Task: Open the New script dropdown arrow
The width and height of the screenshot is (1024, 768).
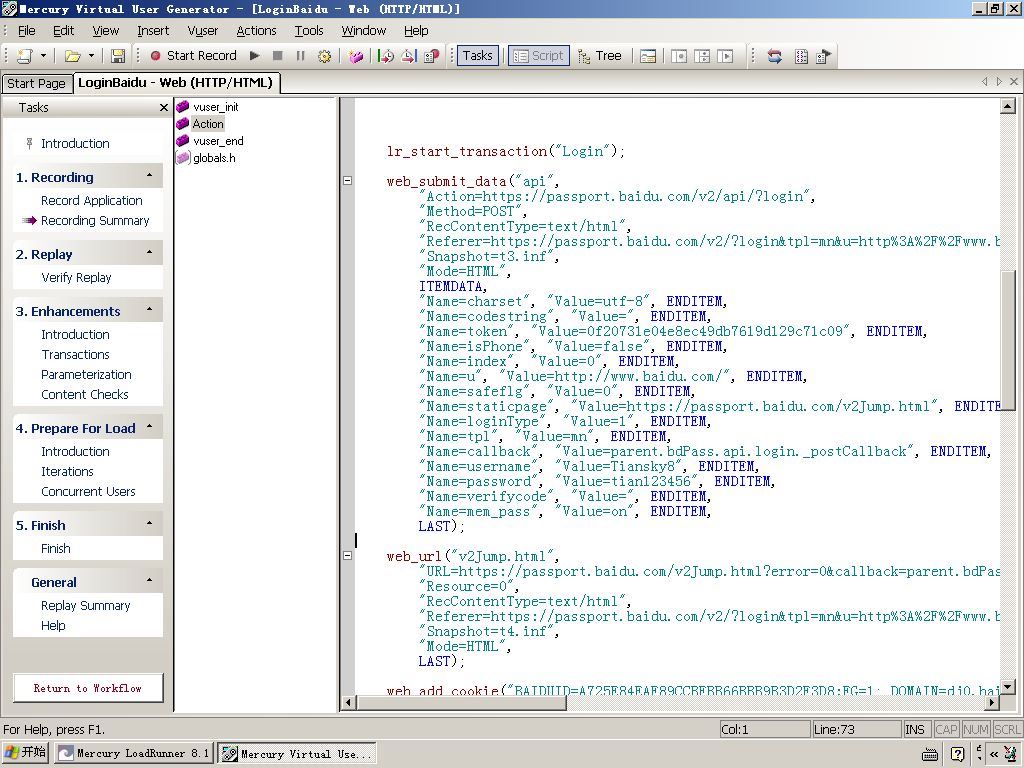Action: pos(44,56)
